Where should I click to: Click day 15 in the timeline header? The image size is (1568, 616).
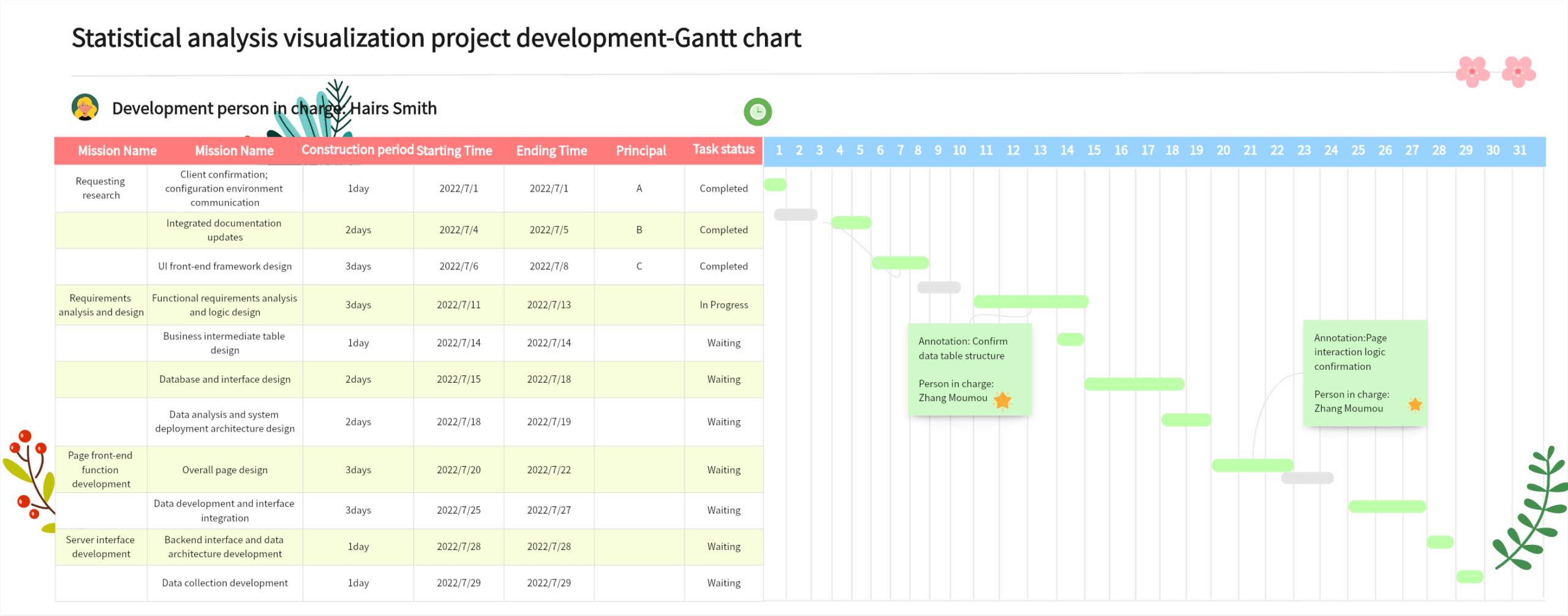tap(1094, 149)
